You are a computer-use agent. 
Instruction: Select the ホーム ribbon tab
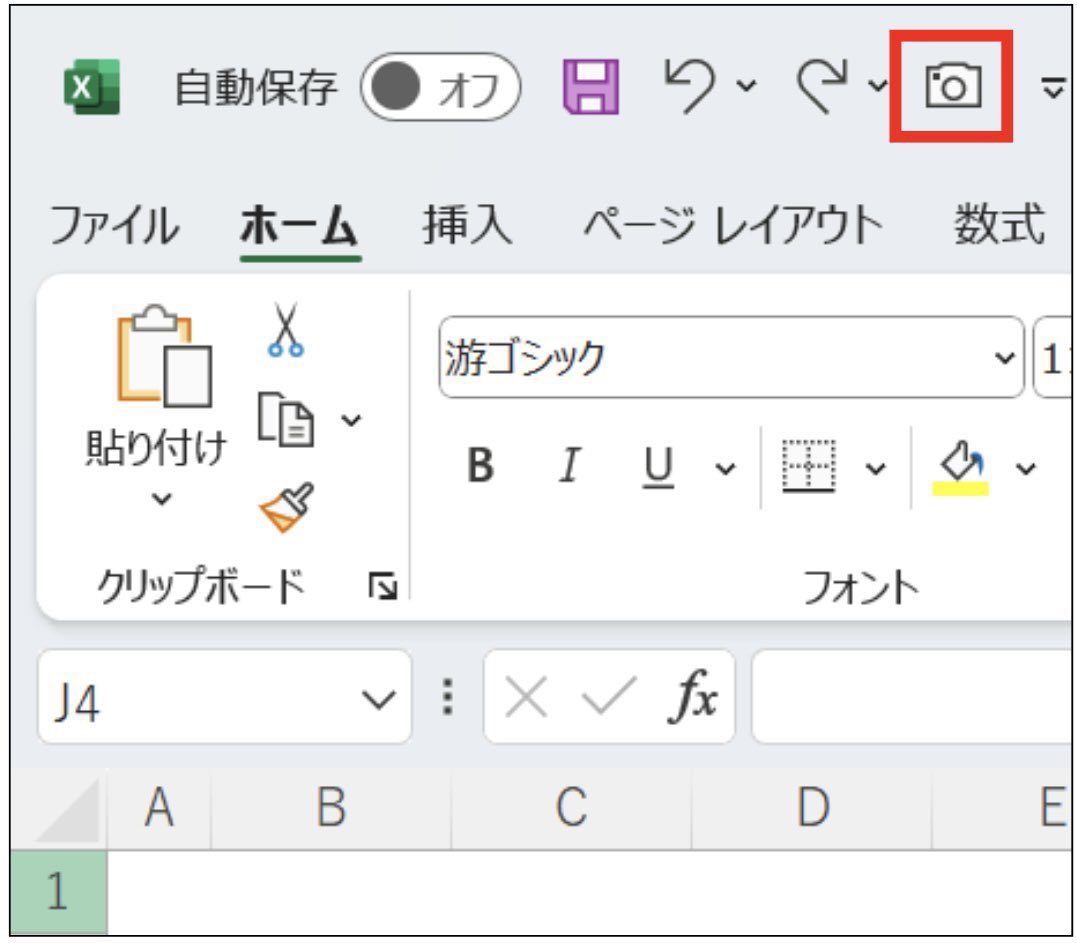click(x=299, y=225)
